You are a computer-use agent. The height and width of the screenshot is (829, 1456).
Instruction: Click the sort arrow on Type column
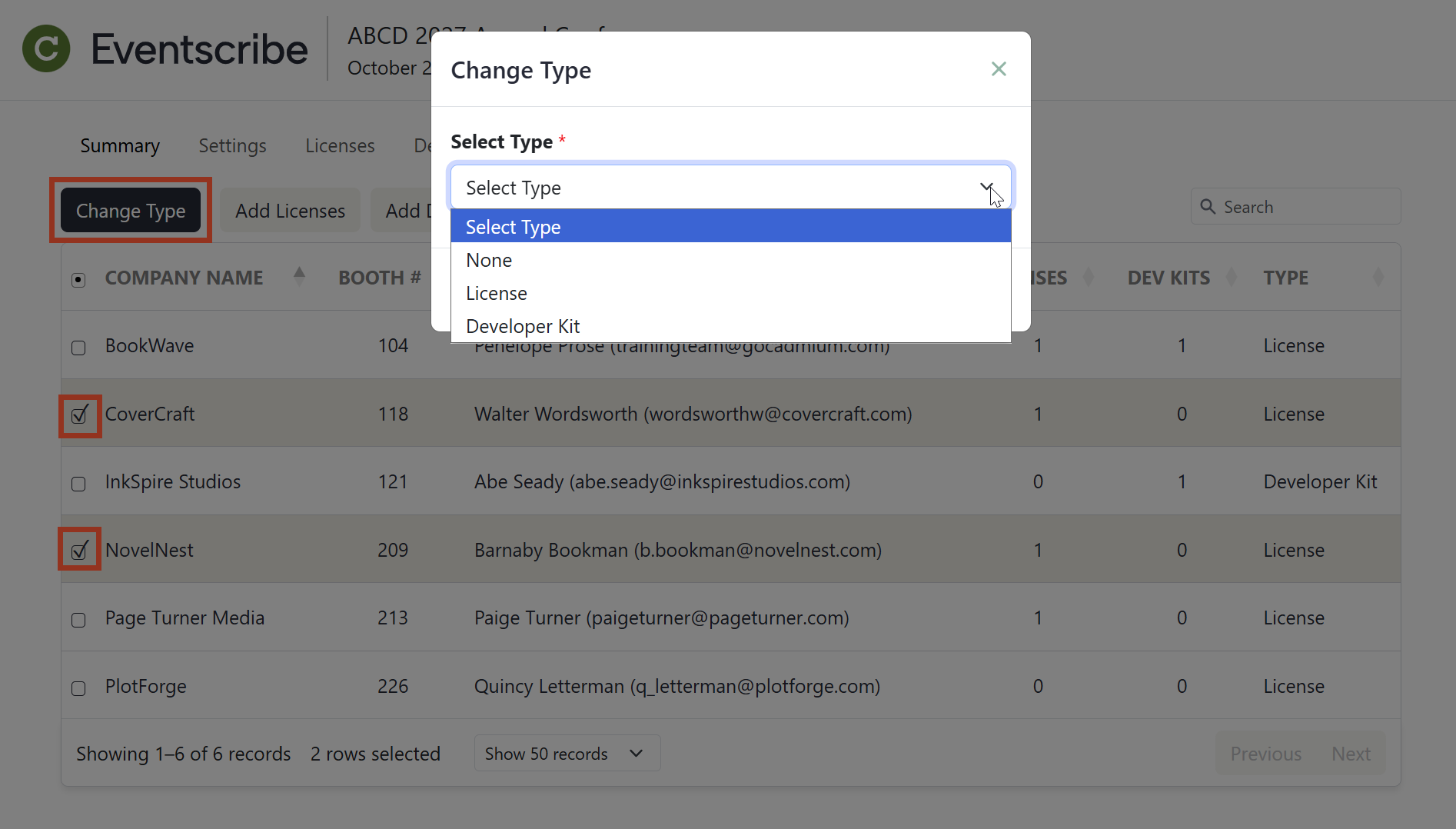(x=1378, y=276)
